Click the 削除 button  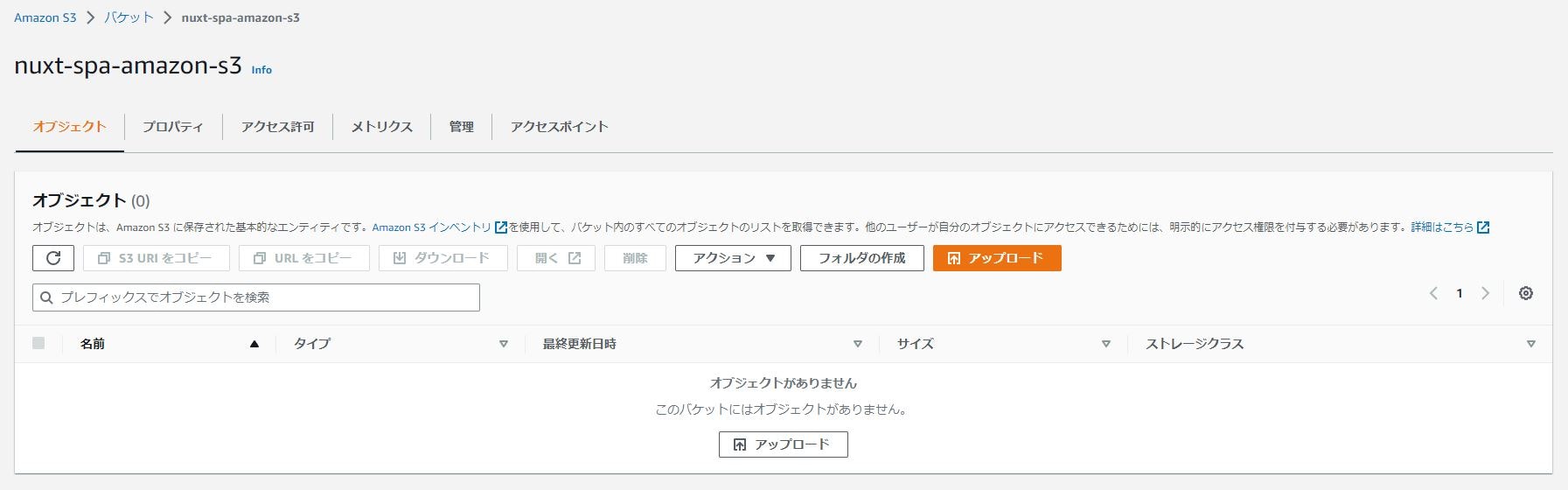[636, 258]
